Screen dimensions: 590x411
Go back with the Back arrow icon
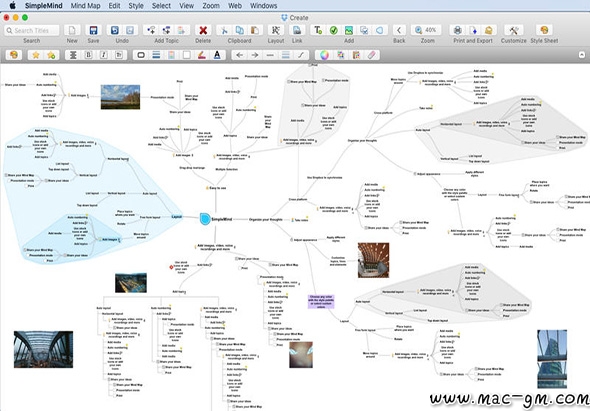(399, 30)
